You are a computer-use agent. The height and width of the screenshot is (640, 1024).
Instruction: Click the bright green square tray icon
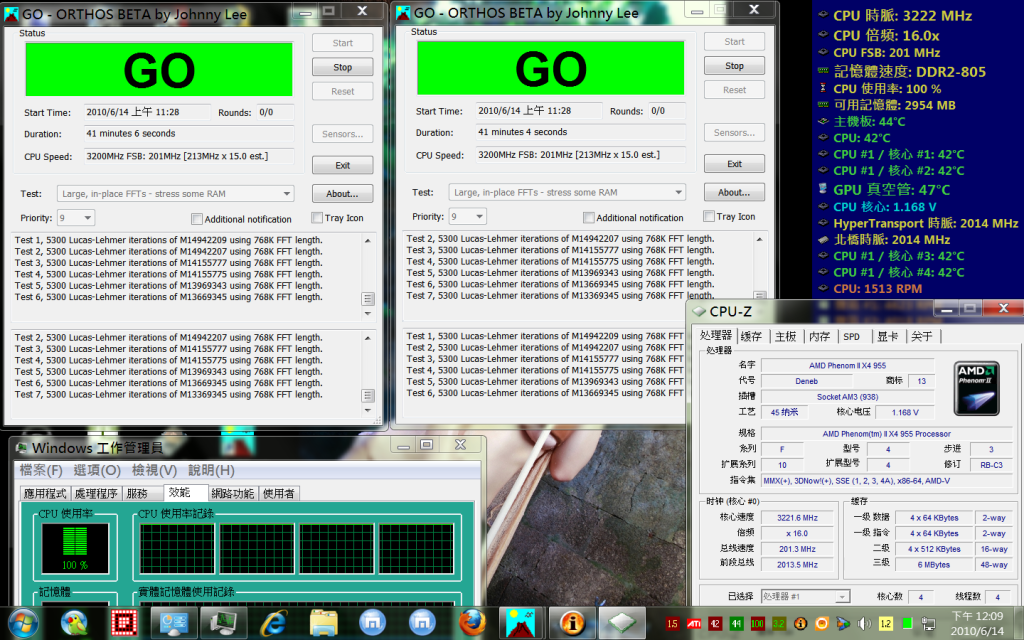click(x=907, y=624)
